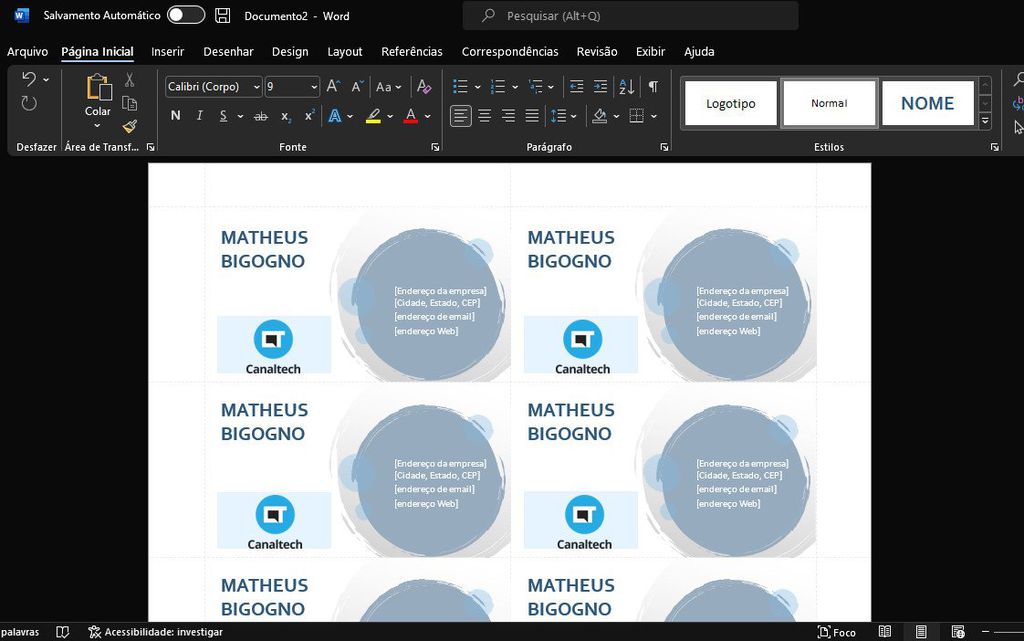
Task: Center align the paragraph
Action: (x=485, y=116)
